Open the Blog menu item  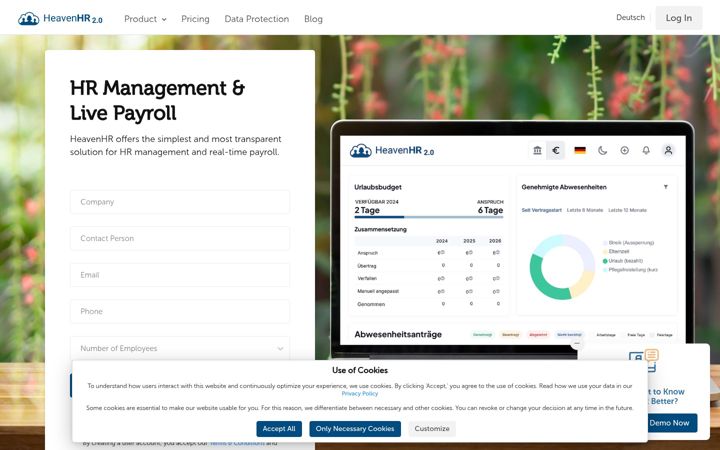click(313, 19)
